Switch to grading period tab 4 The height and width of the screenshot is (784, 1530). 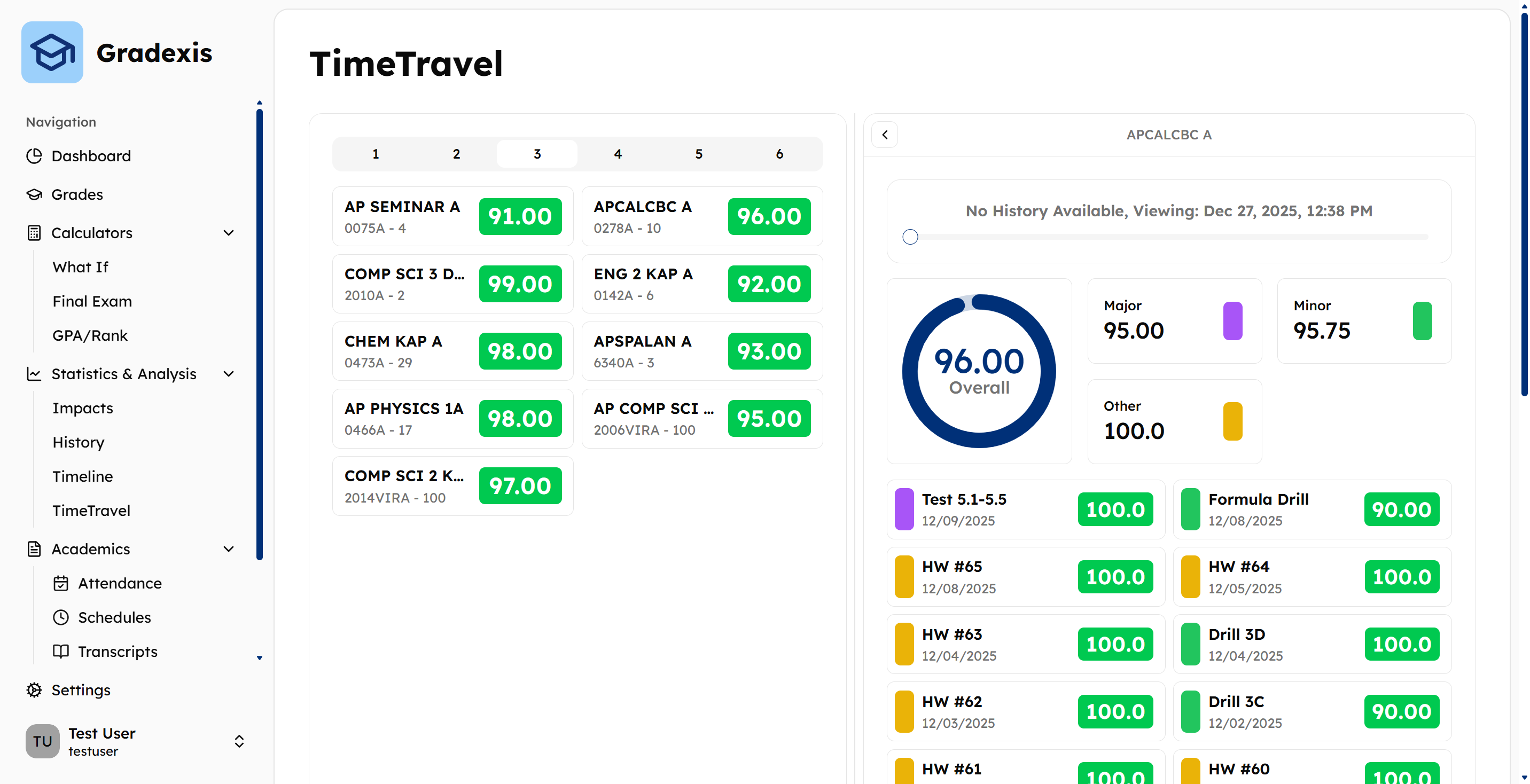(x=618, y=154)
